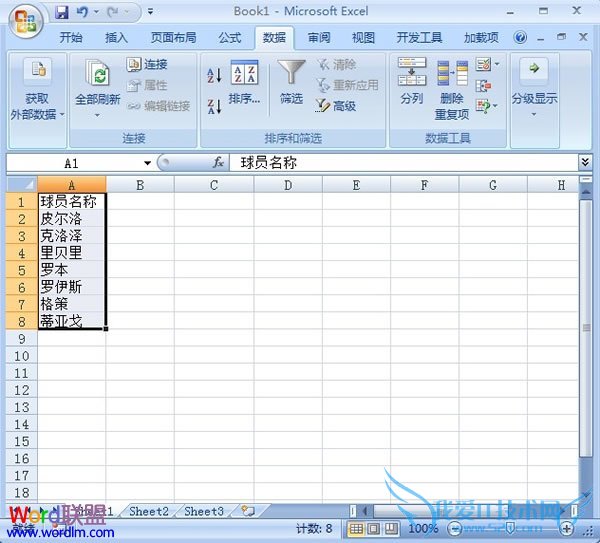Screen dimensions: 600x543
Task: Open the Insert (插入) ribbon tab
Action: (117, 38)
